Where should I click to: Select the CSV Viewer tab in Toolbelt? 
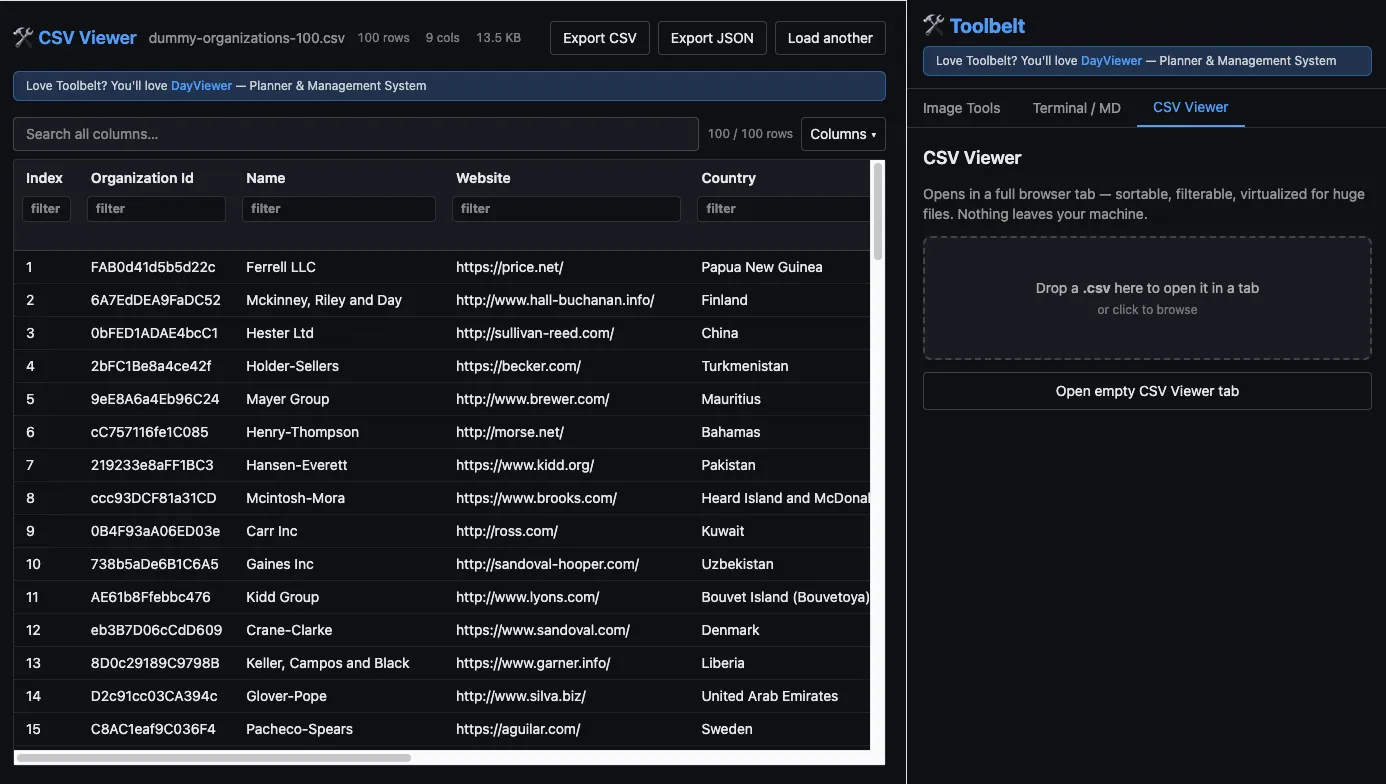click(x=1190, y=107)
